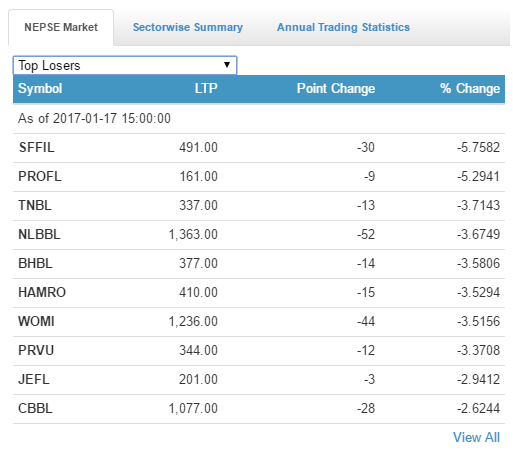Click the percent change -3.5294
This screenshot has height=473, width=513.
(x=478, y=292)
